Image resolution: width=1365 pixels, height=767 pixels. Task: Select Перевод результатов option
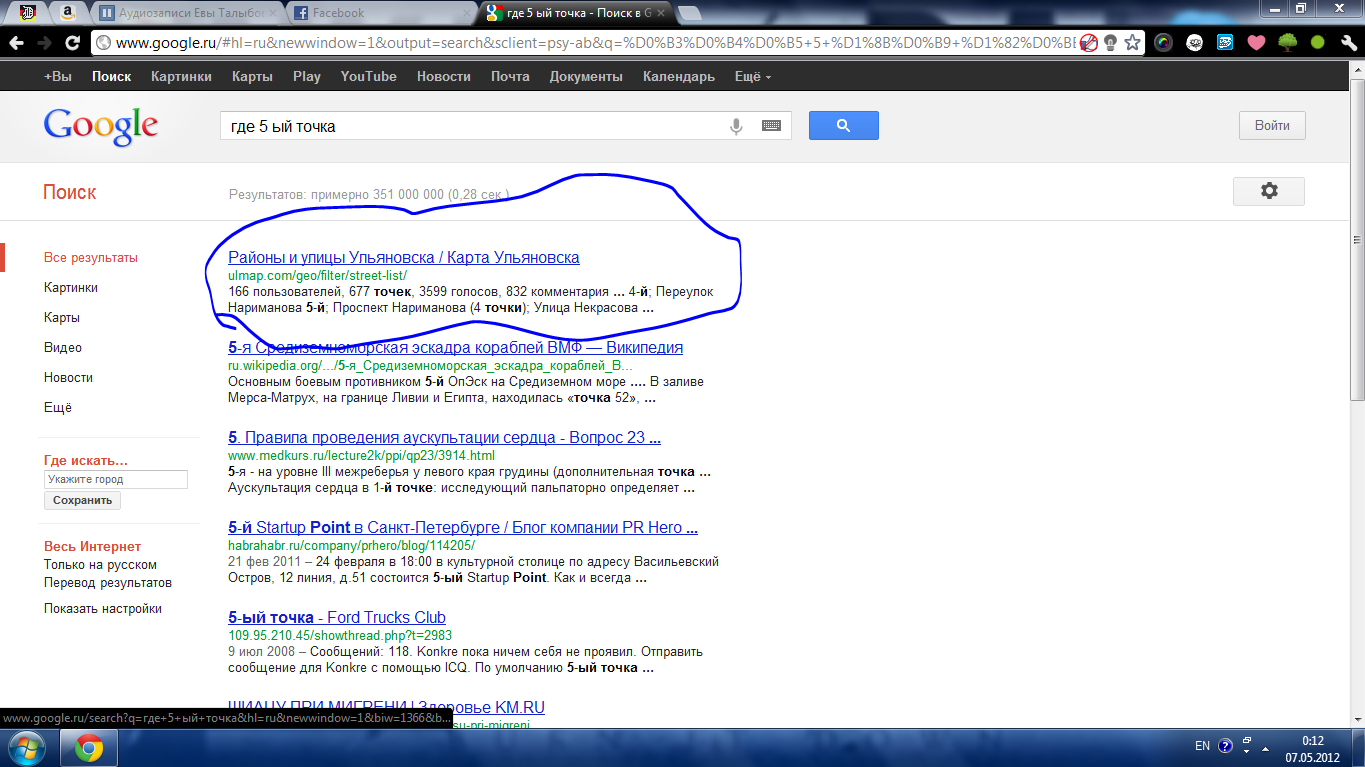pyautogui.click(x=108, y=582)
